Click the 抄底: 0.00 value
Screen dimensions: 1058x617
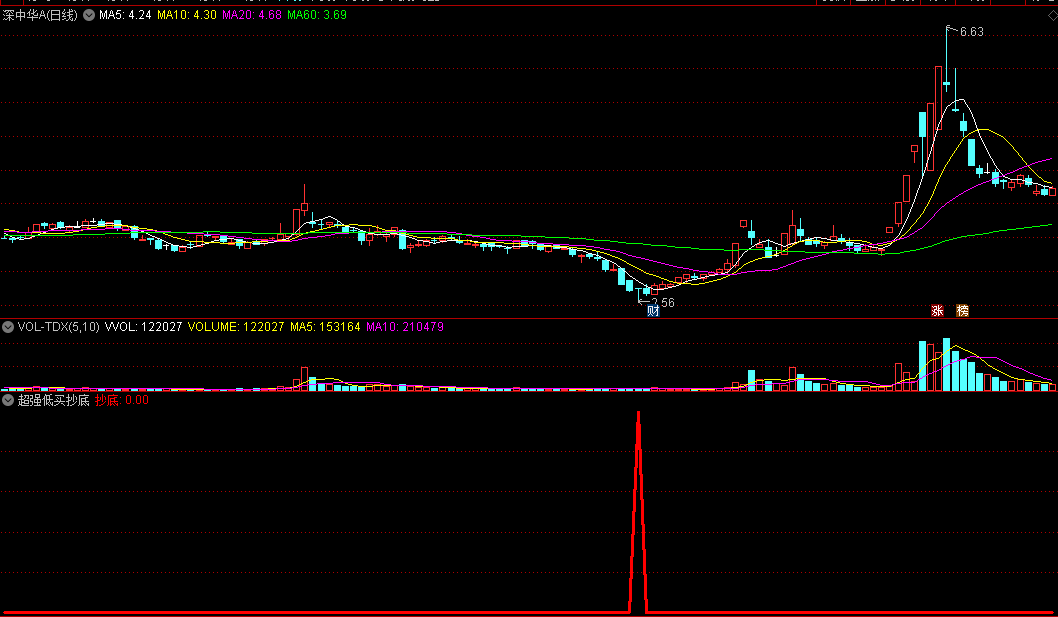point(122,400)
